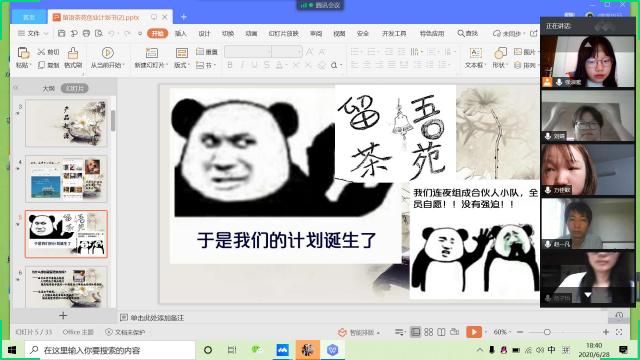Click the Cut (剪切) scissors tool
The image size is (640, 360).
[x=48, y=52]
